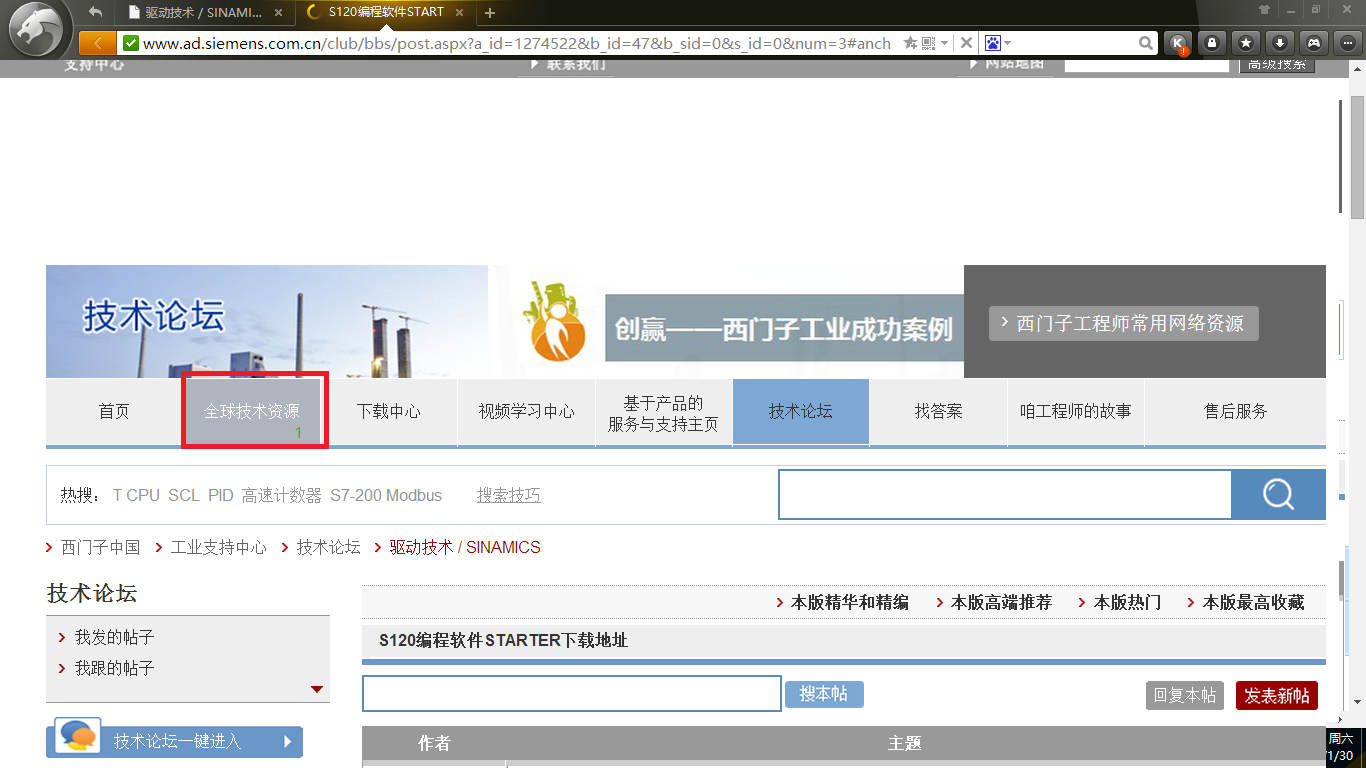
Task: Click the chat bubble forum quick-entry icon
Action: tap(77, 736)
